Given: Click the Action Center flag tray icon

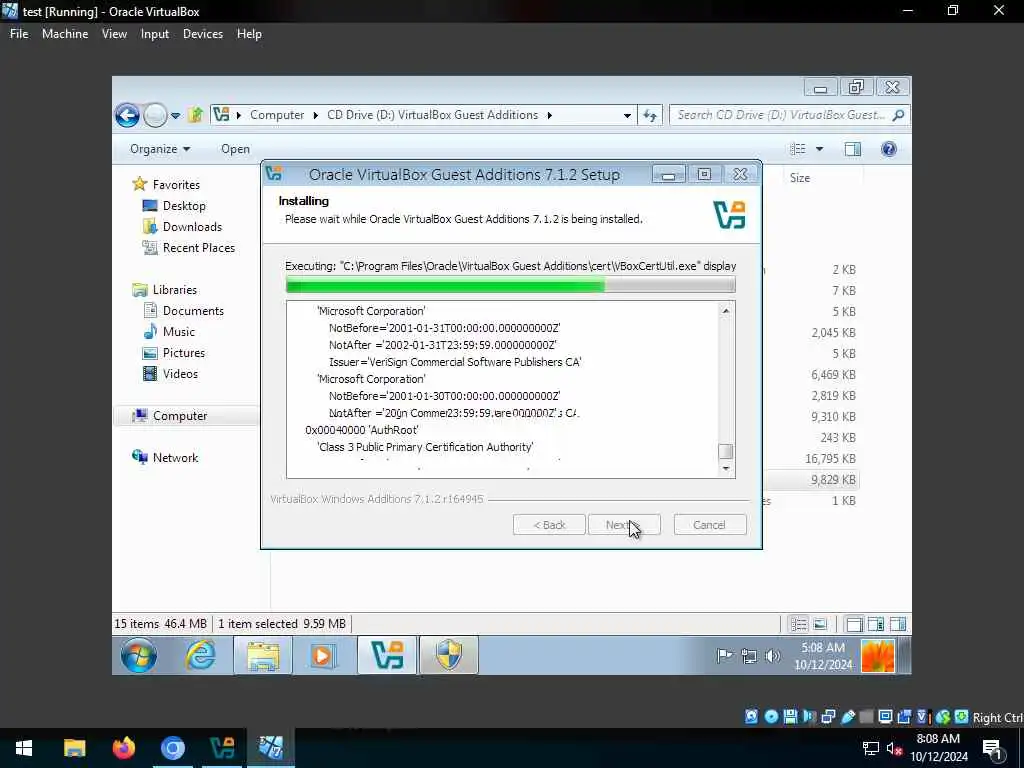Looking at the screenshot, I should coord(724,656).
